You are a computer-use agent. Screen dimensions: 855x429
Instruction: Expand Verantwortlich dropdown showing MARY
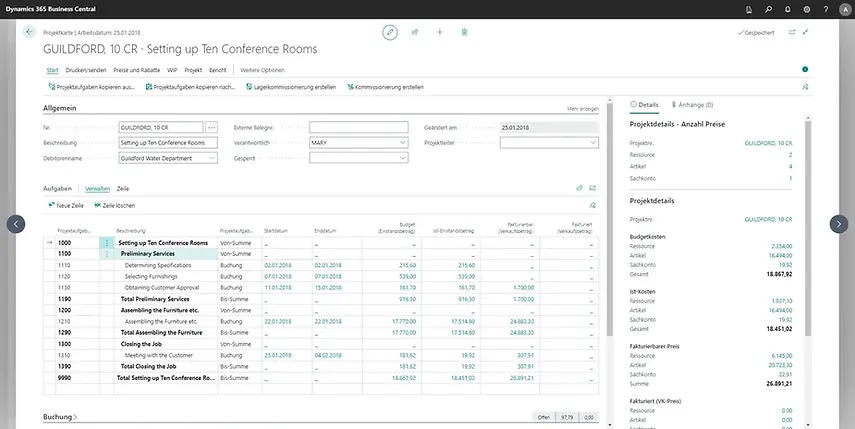pyautogui.click(x=402, y=143)
